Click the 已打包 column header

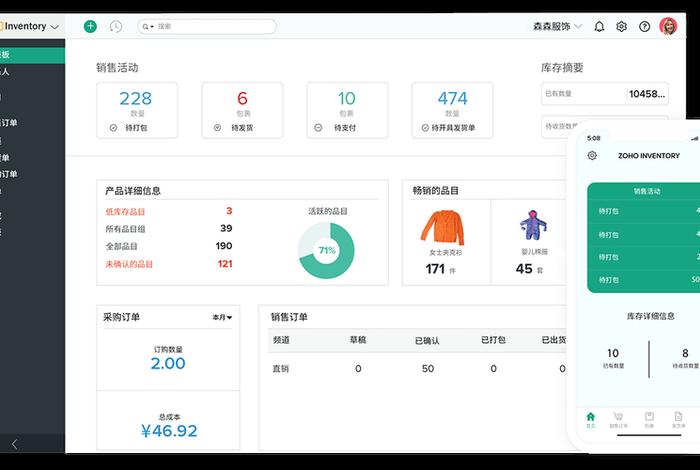point(493,340)
